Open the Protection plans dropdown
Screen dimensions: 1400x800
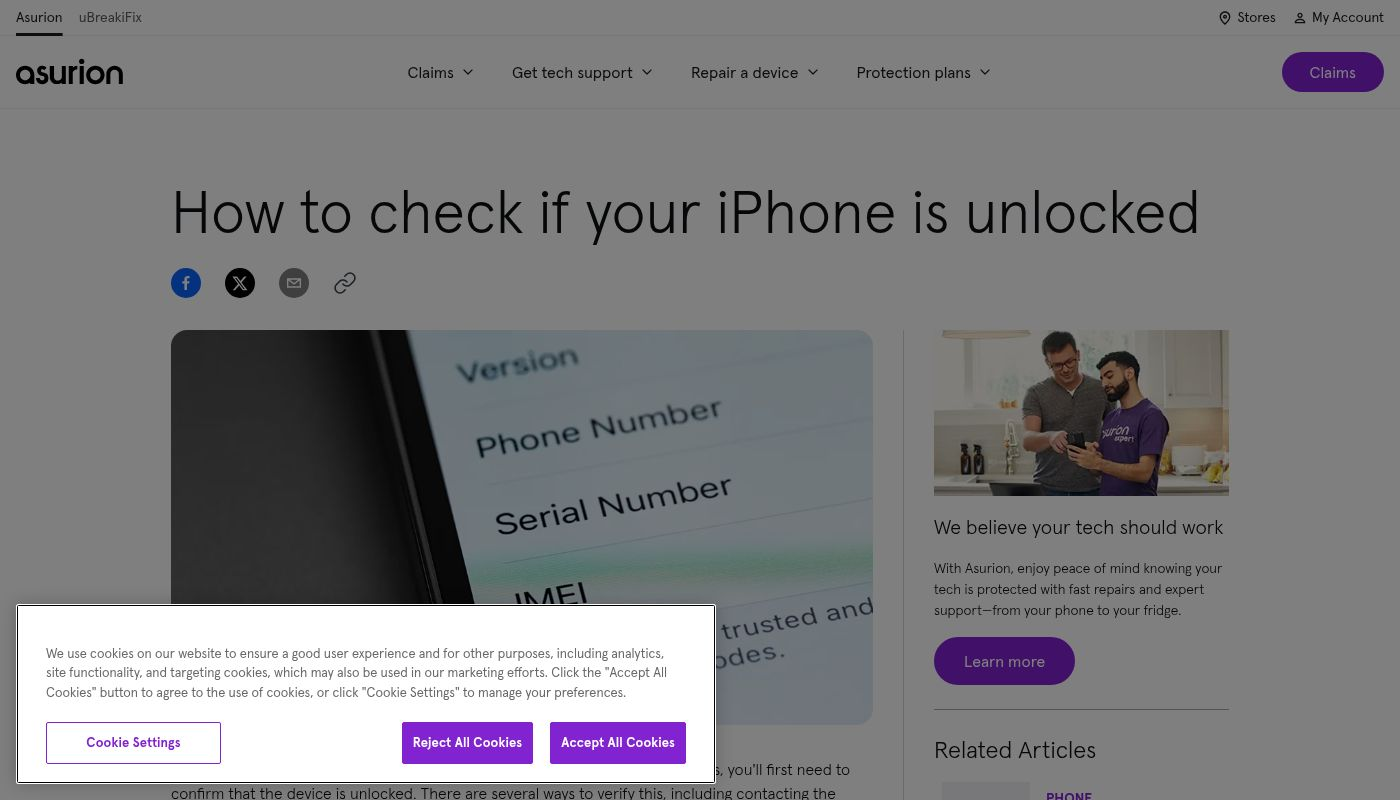tap(923, 73)
